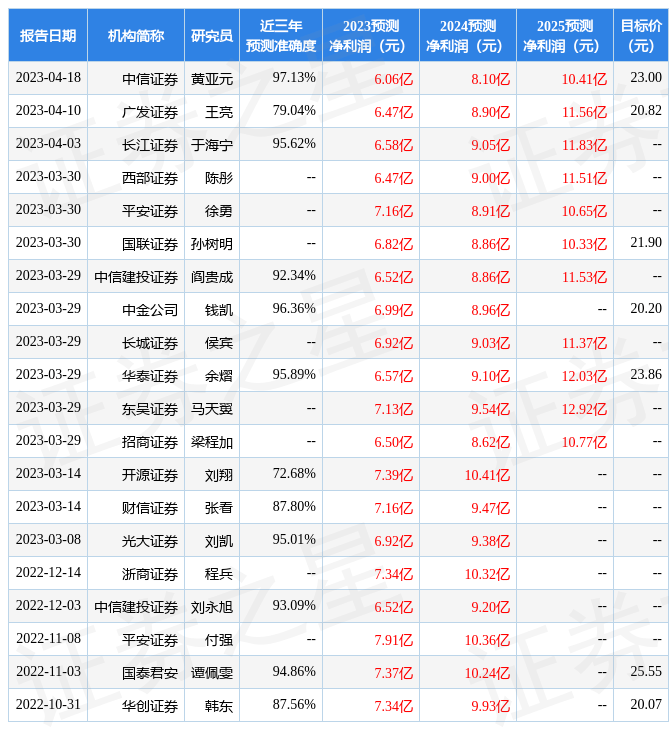Click accuracy value 97.13%
This screenshot has width=669, height=730.
click(294, 78)
